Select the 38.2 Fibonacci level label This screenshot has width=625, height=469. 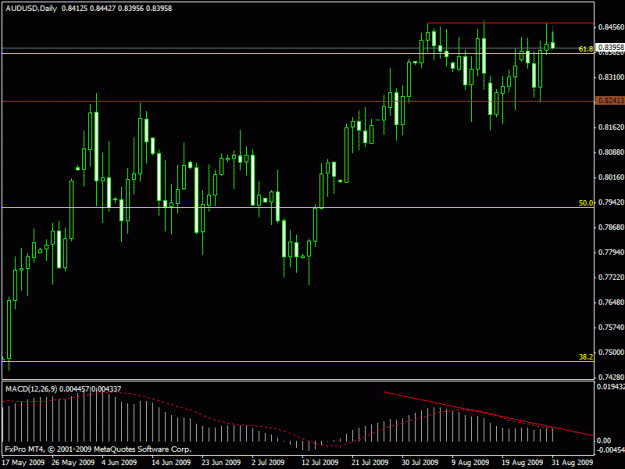[x=586, y=357]
